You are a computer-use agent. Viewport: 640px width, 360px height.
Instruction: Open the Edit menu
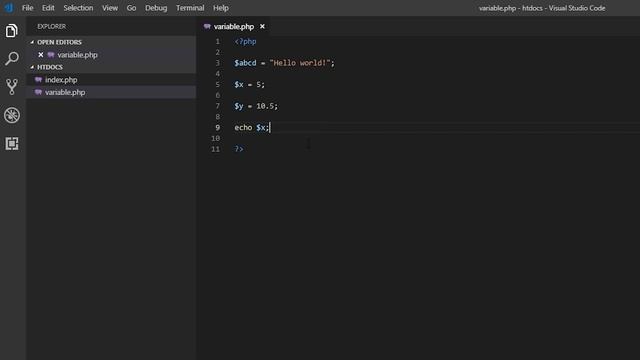coord(48,8)
